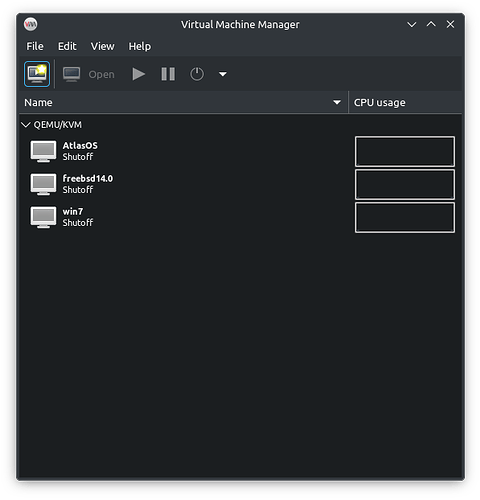Screen dimensions: 480x500
Task: Select the freebsd14.0 virtual machine
Action: click(x=240, y=184)
